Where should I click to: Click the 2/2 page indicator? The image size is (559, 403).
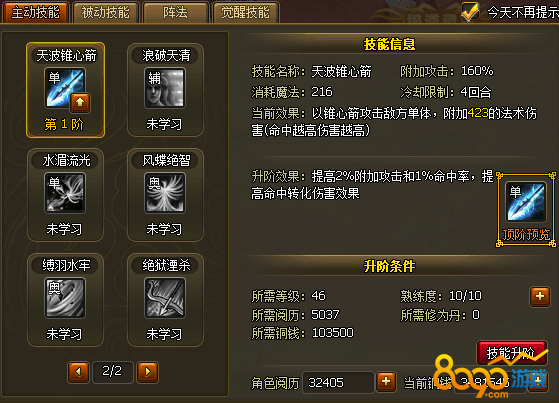tap(113, 372)
